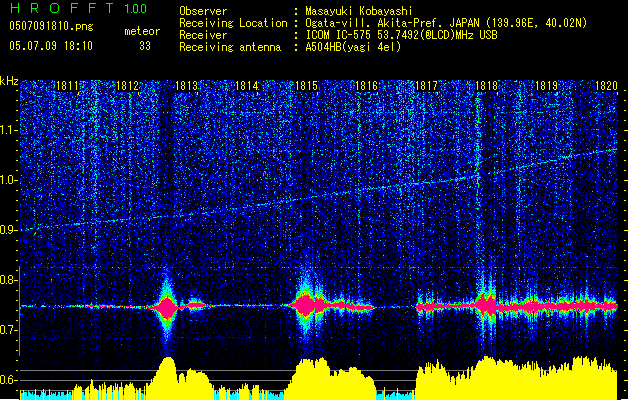Click the 1811 time marker
The height and width of the screenshot is (400, 629).
click(67, 86)
